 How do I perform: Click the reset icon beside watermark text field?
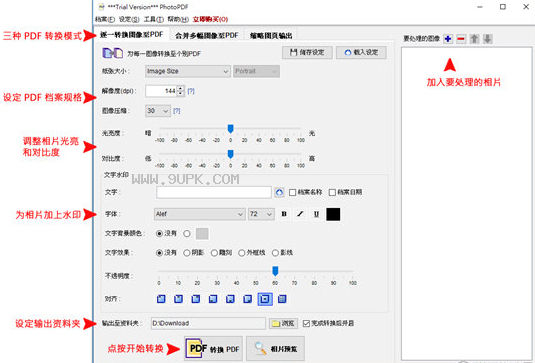(x=279, y=192)
